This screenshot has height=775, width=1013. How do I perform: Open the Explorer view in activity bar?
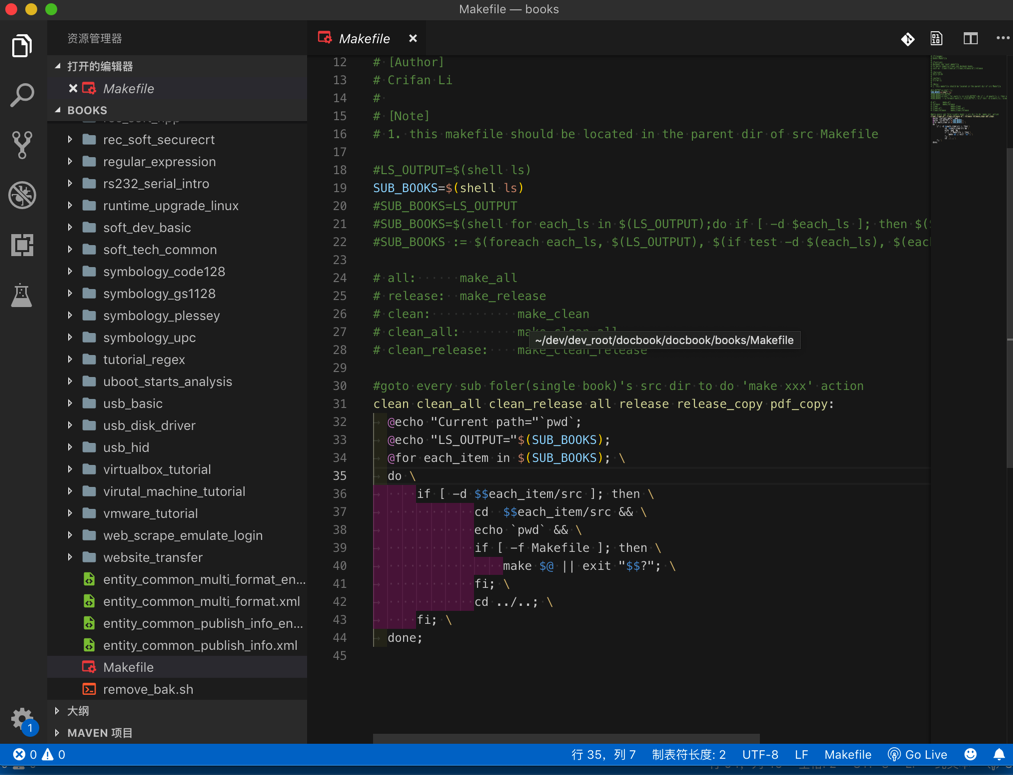pos(22,46)
